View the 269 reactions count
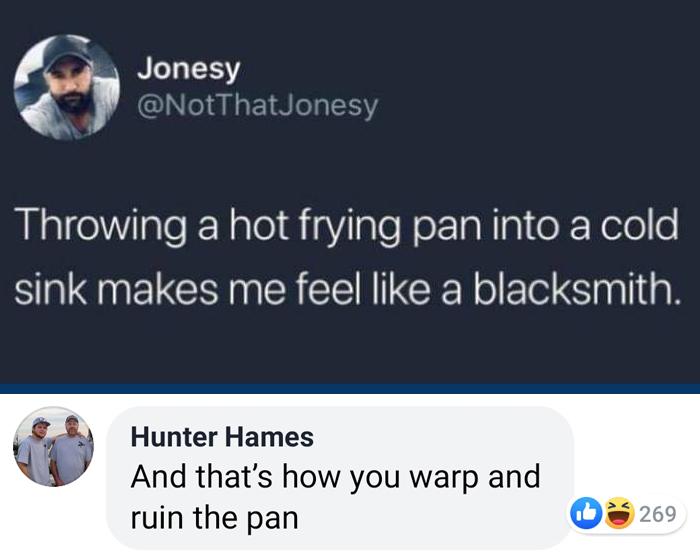700x558 pixels. point(658,514)
